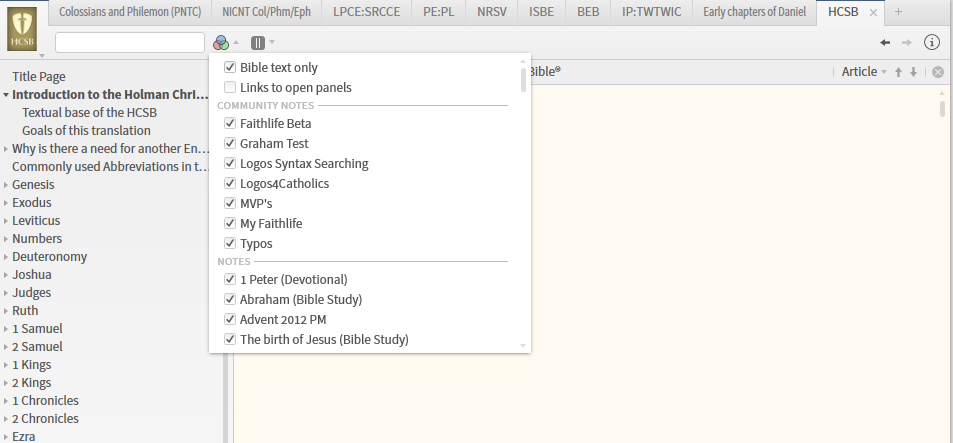Open the resource information icon

932,42
